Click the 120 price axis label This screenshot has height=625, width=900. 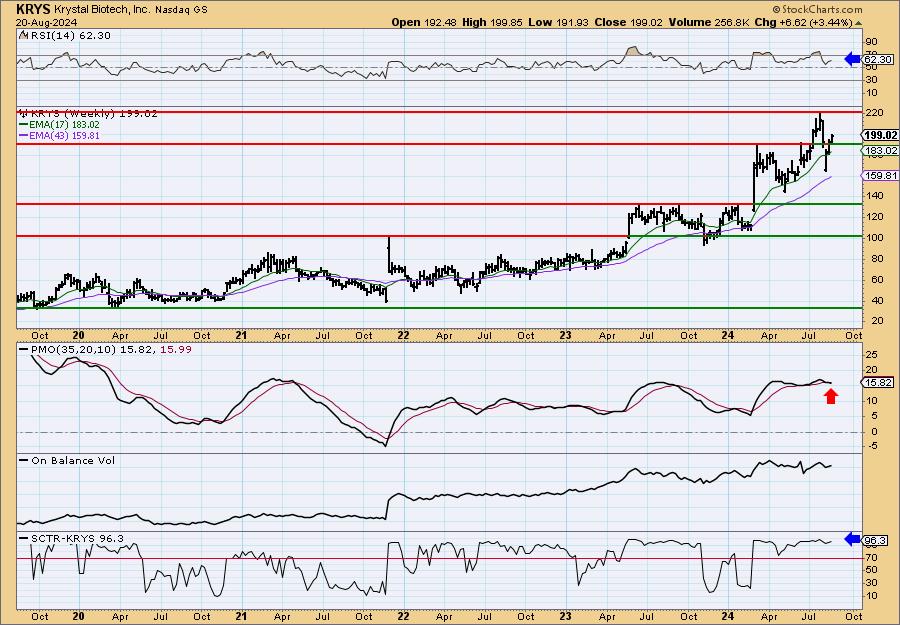(x=875, y=217)
